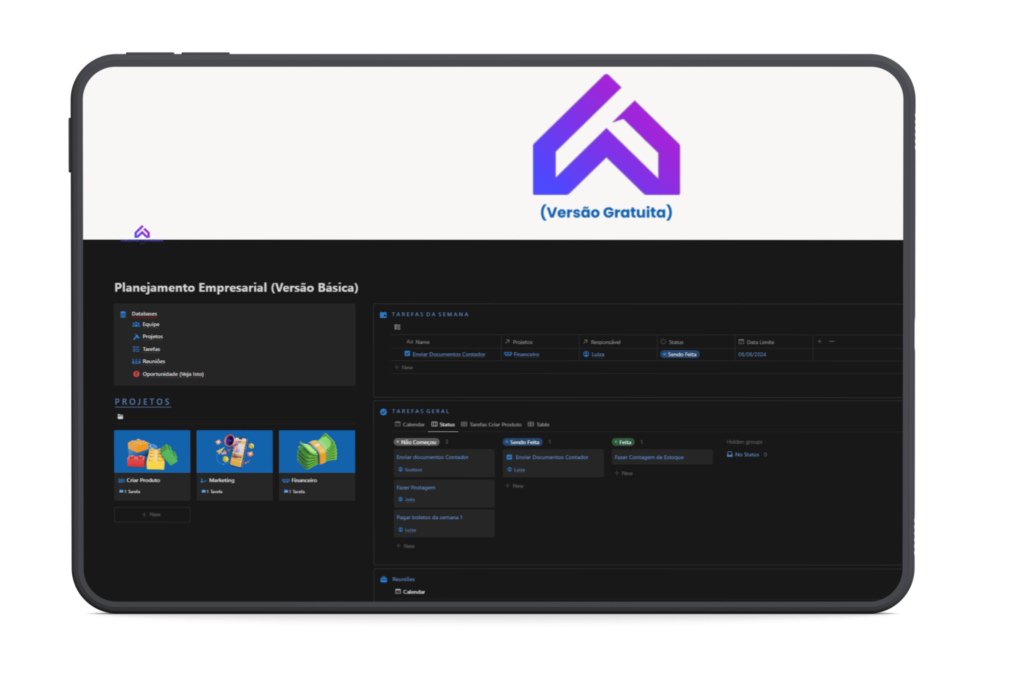Toggle checkbox on Sendo Feita board card
This screenshot has width=1024, height=683.
[509, 457]
